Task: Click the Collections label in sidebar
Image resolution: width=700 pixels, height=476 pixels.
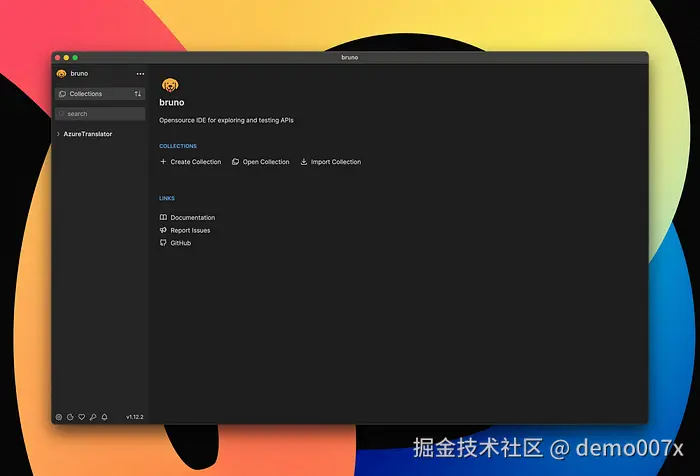Action: (86, 94)
